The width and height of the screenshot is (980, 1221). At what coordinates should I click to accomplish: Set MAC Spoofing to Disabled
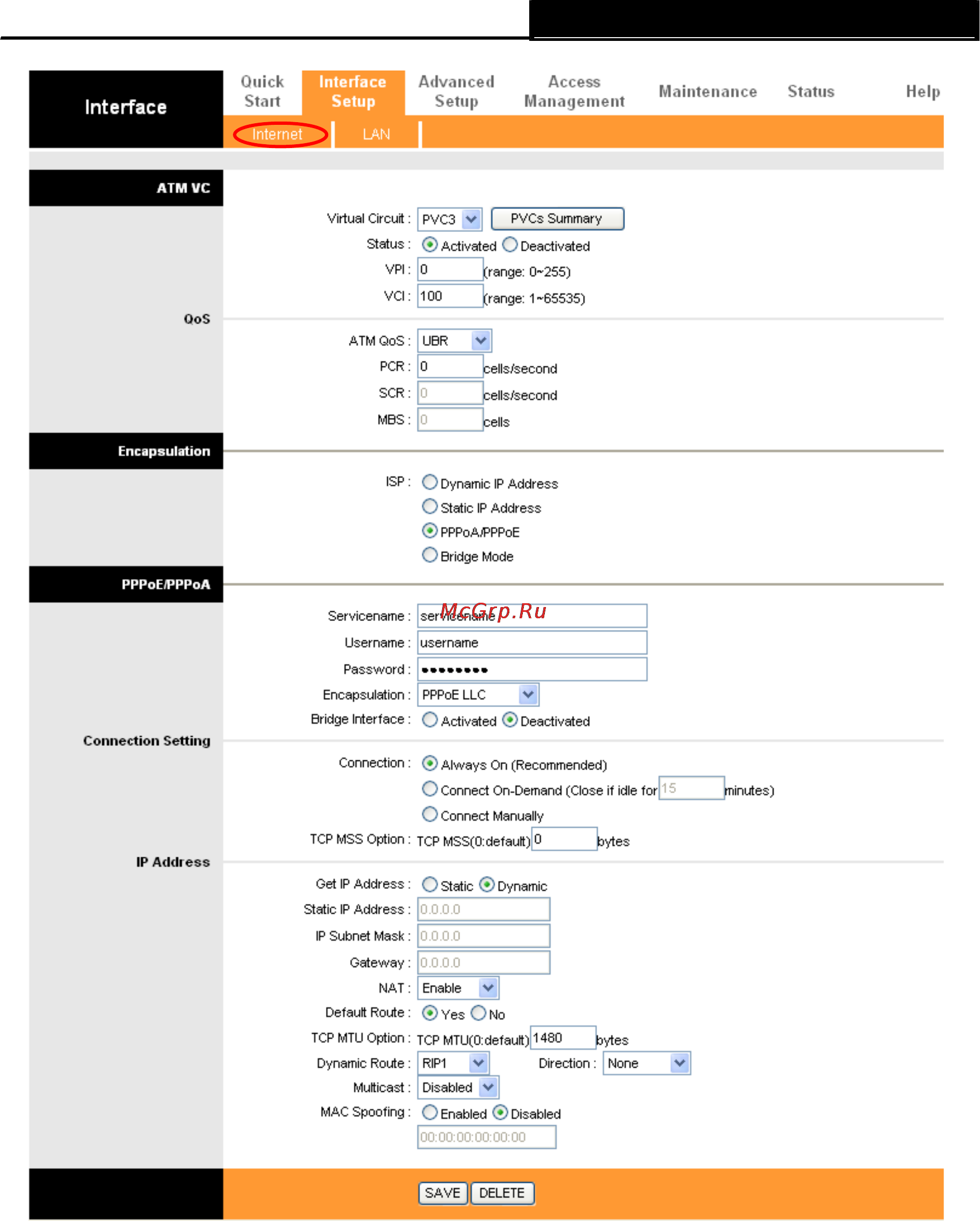[500, 1112]
